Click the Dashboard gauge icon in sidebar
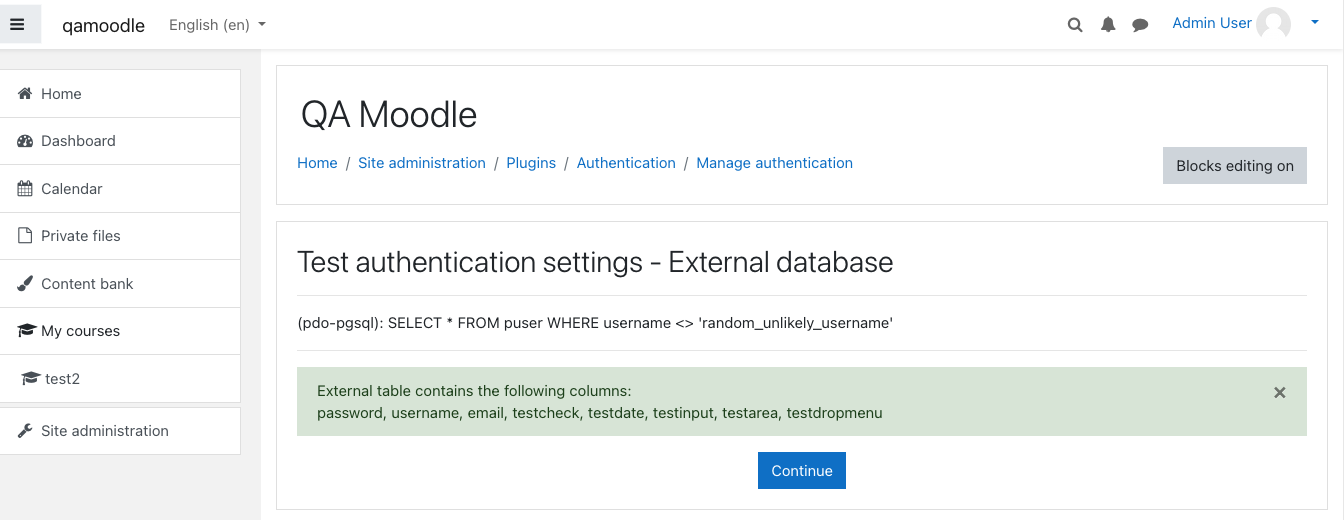This screenshot has height=520, width=1344. click(25, 141)
